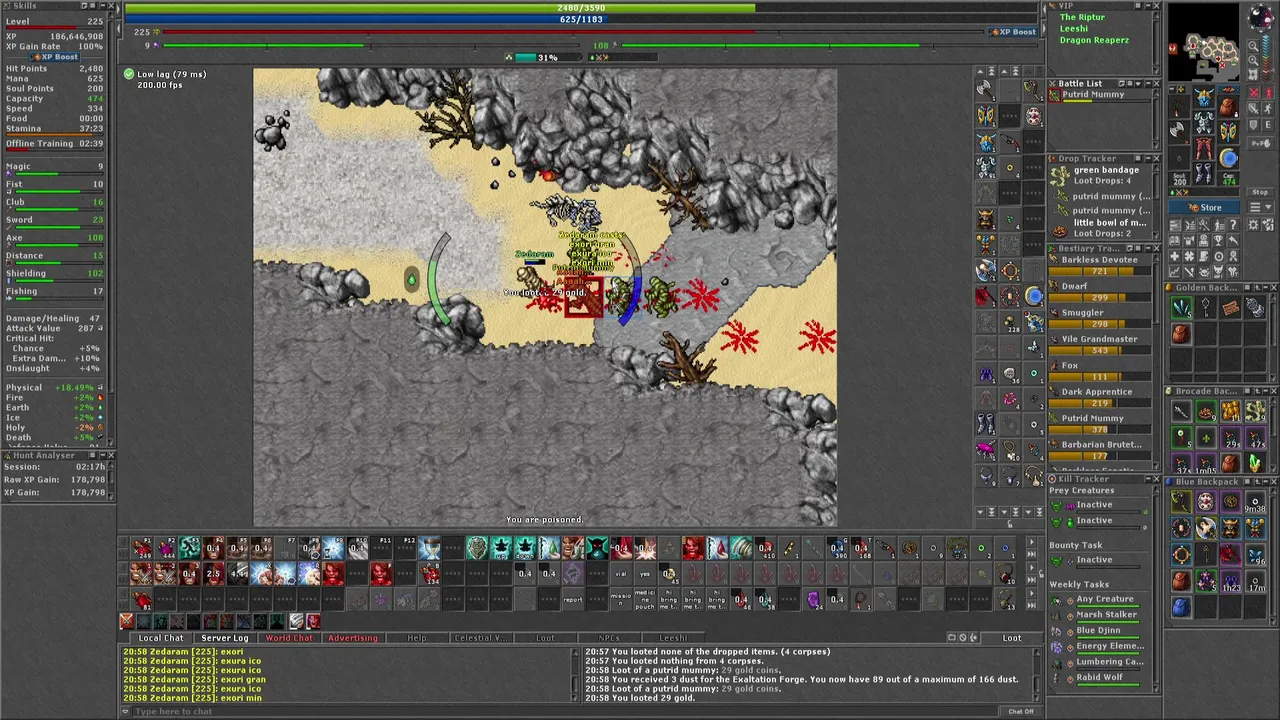Viewport: 1280px width, 720px height.
Task: Click the hourglass action bar slot
Action: pos(429,547)
